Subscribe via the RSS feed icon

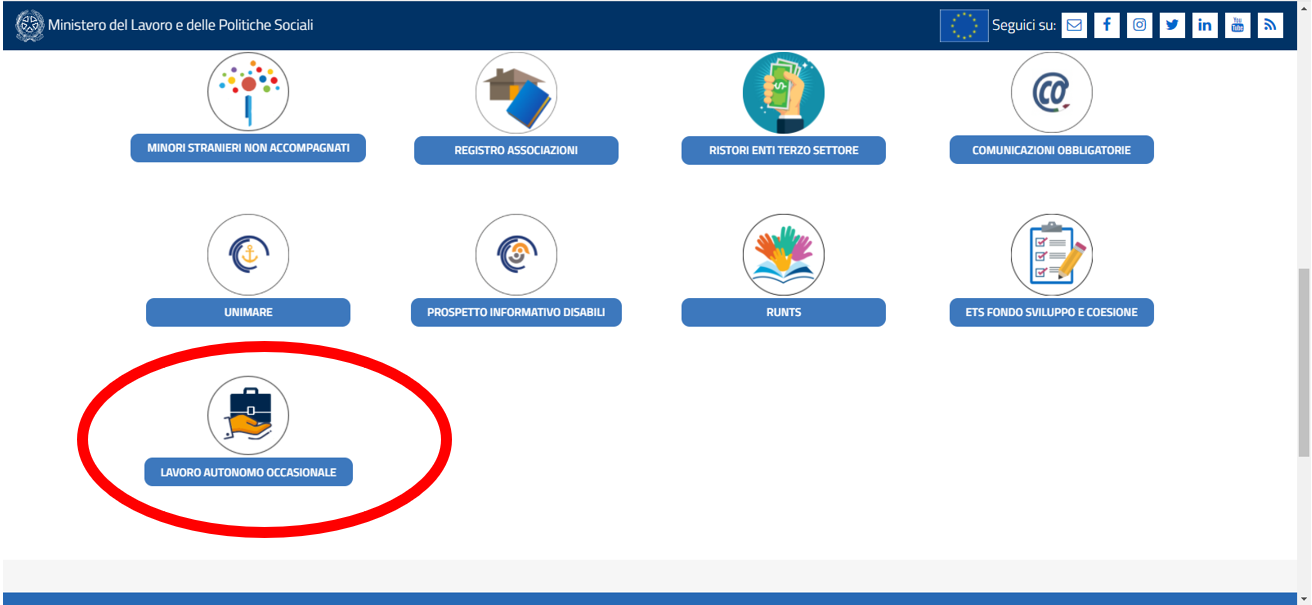[x=1270, y=25]
